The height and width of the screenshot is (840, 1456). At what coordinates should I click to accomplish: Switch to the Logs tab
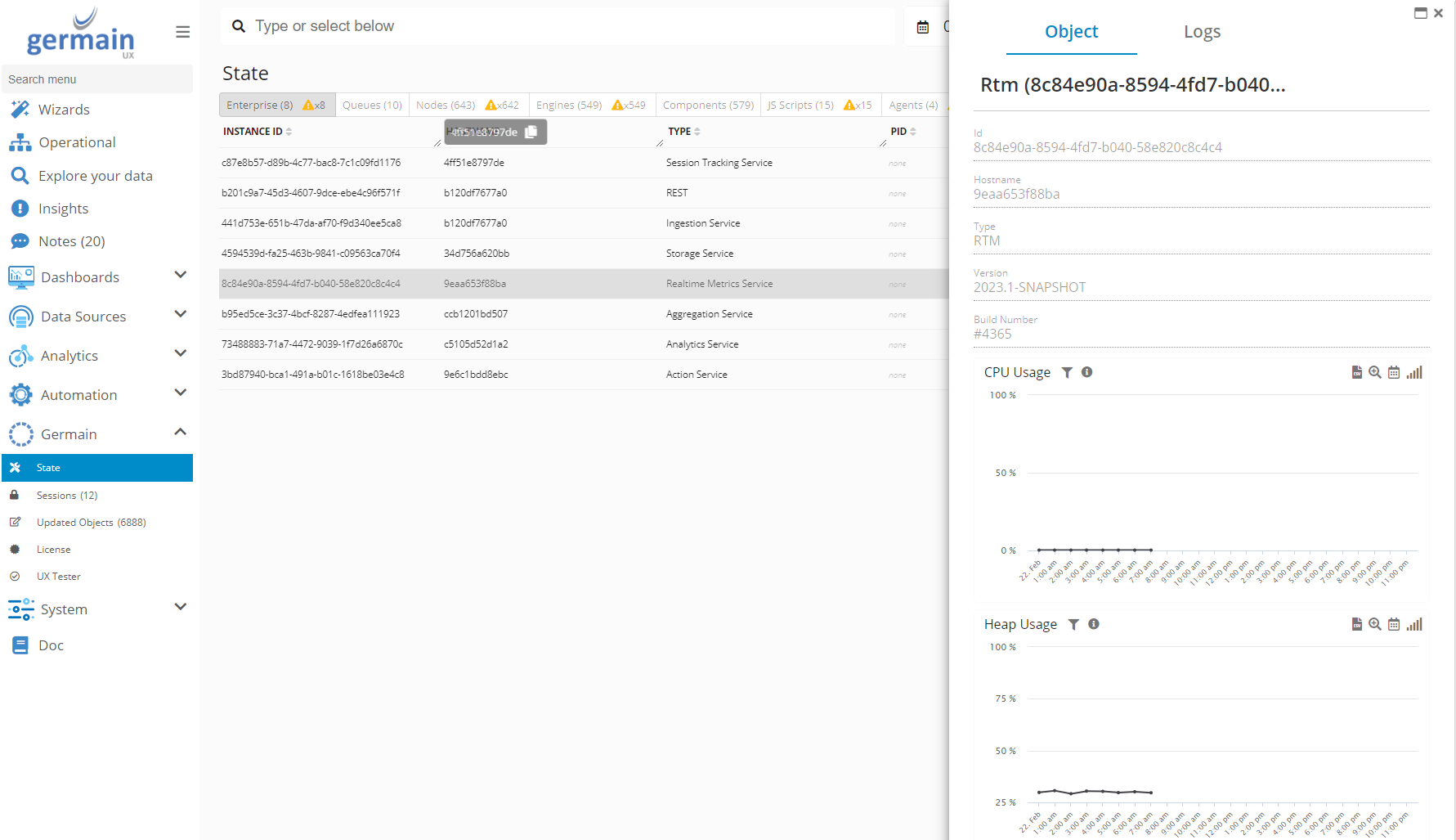point(1202,32)
